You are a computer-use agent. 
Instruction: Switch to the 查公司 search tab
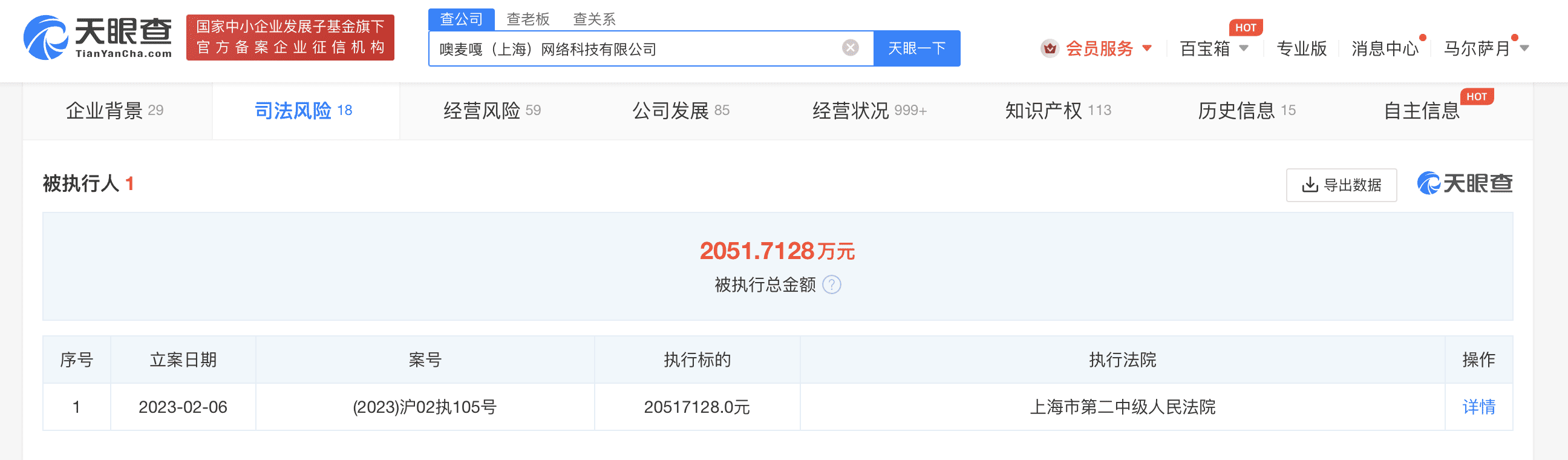461,19
